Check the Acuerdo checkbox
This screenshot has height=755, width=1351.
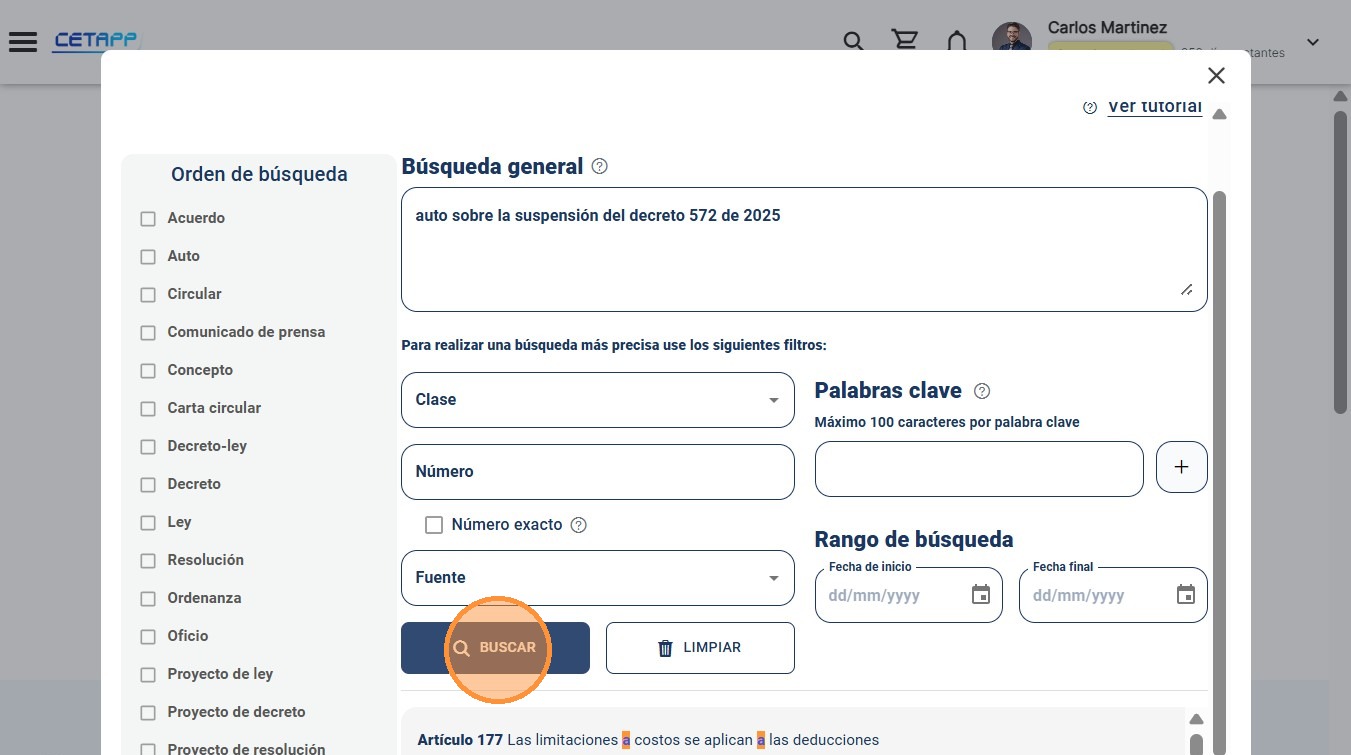[x=148, y=219]
